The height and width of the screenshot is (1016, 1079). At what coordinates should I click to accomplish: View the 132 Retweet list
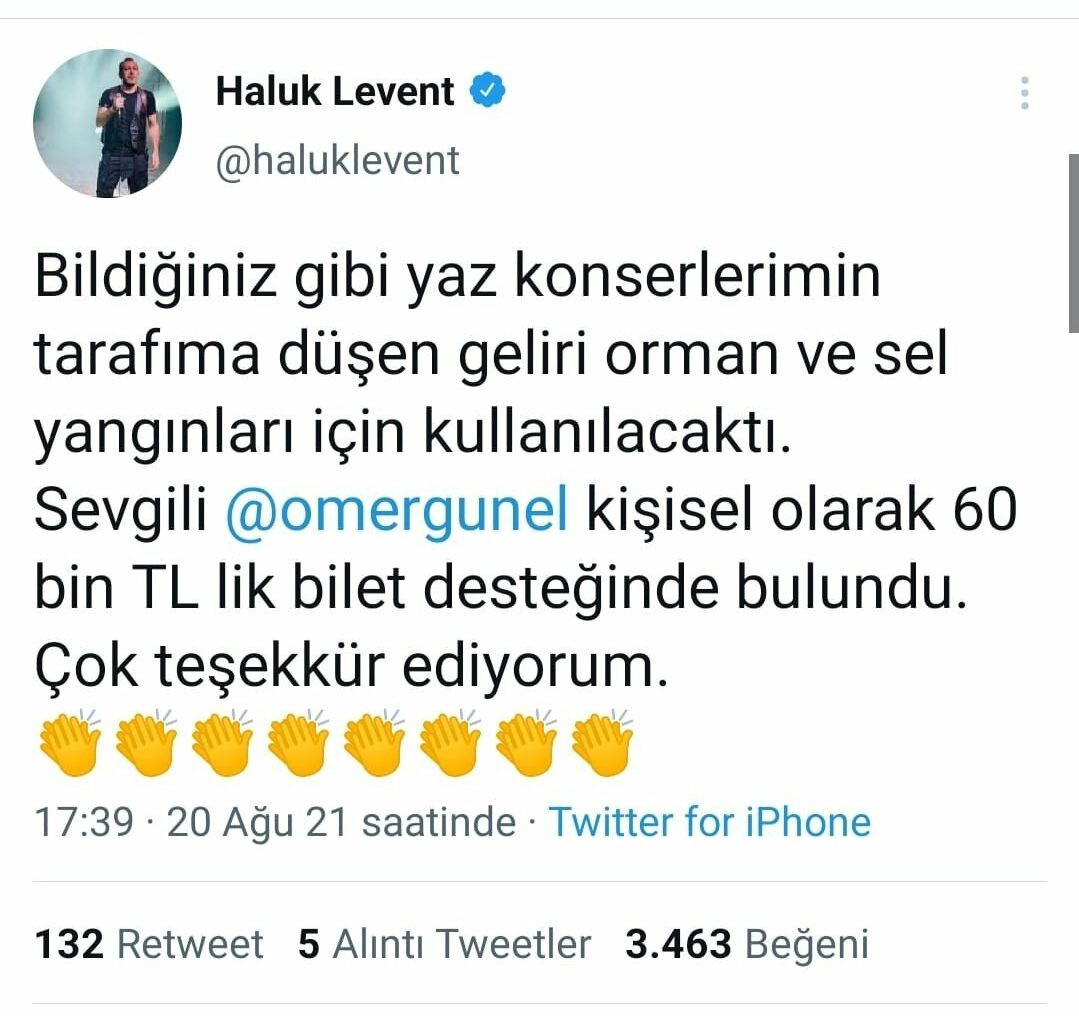(149, 944)
